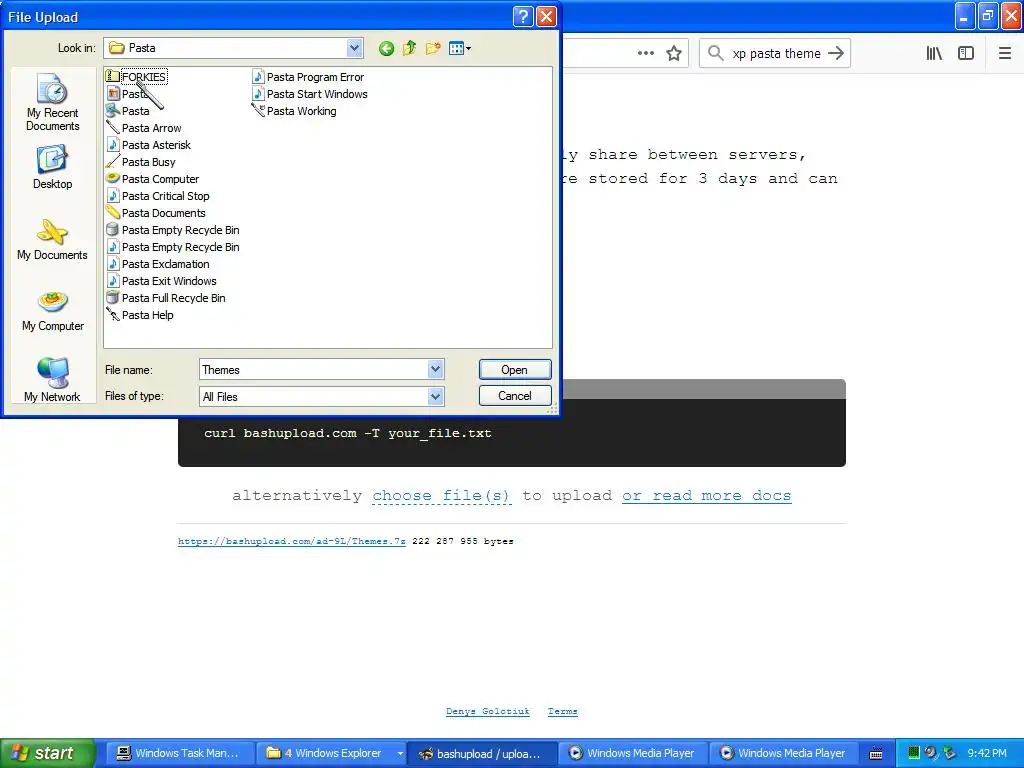Click the Denys Golotiuk link
The height and width of the screenshot is (768, 1024).
click(488, 711)
